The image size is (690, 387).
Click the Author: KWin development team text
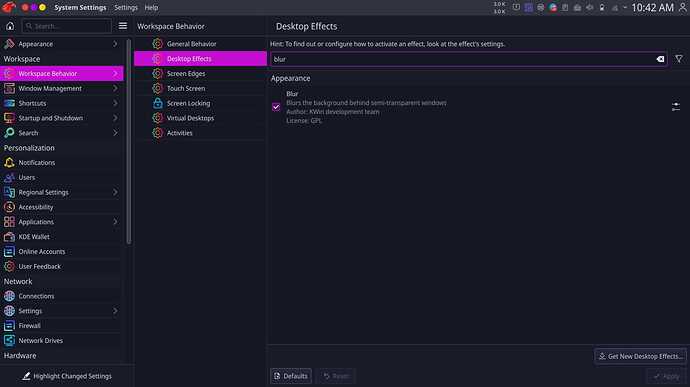pyautogui.click(x=333, y=112)
